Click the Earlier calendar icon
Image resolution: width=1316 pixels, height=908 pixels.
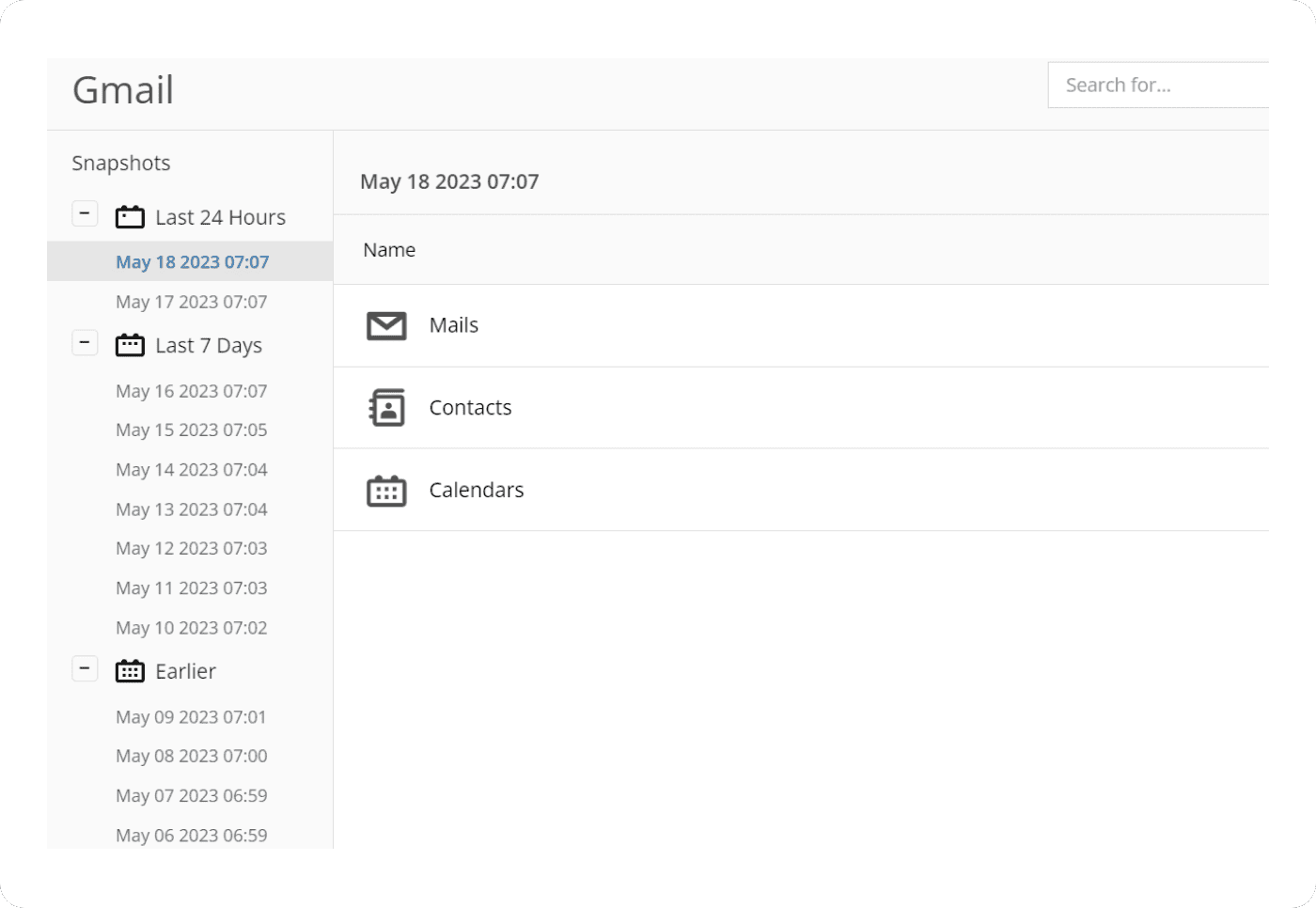(x=130, y=671)
